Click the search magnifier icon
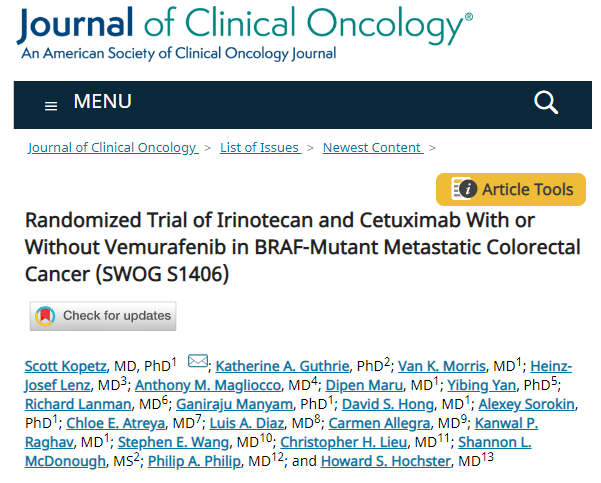 (546, 102)
